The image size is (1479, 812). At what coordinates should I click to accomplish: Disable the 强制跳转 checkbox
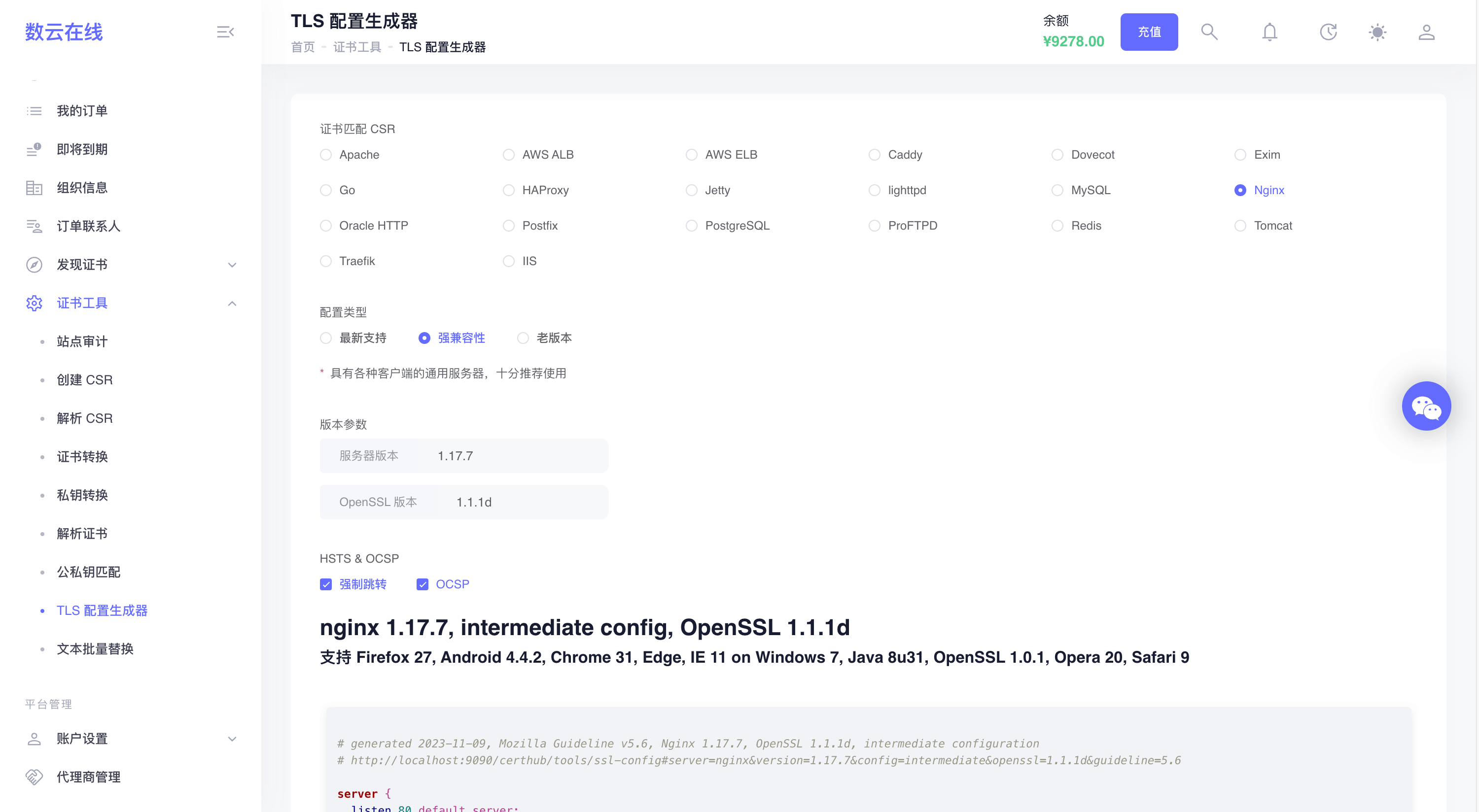[326, 584]
